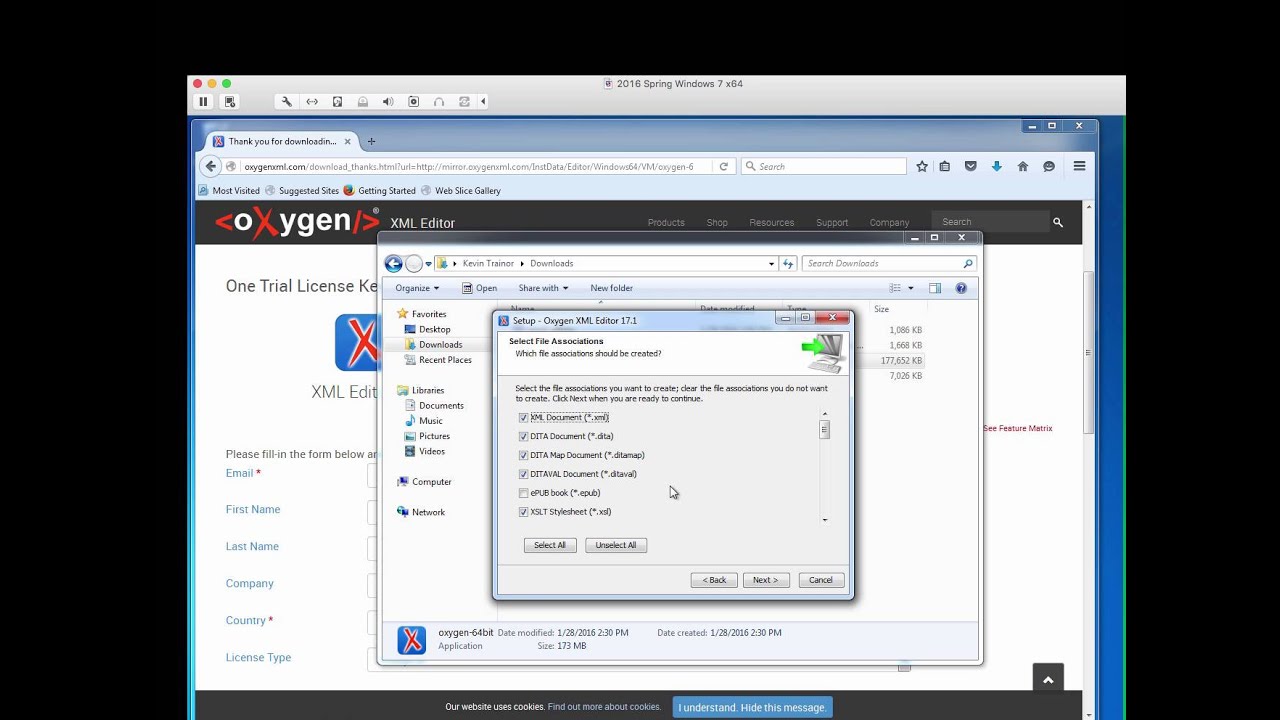Click the VM snapshot icon beside pause
This screenshot has width=1280, height=720.
point(230,101)
